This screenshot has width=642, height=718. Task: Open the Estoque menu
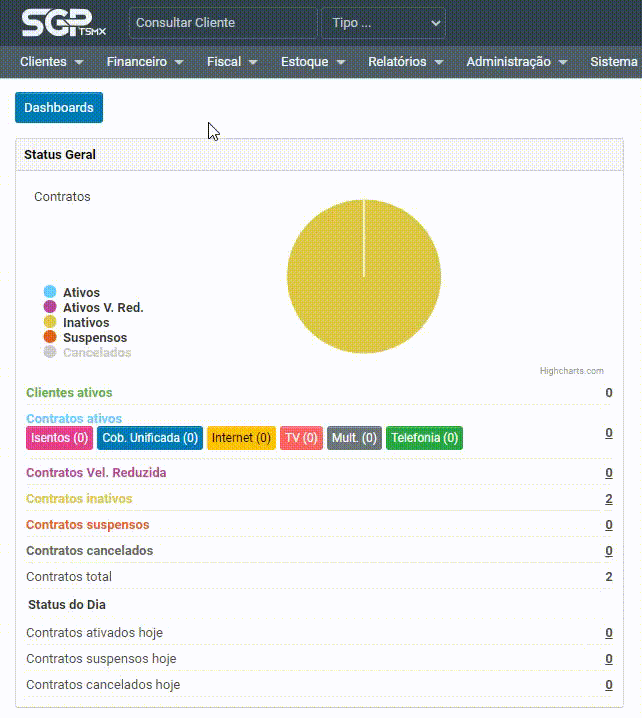pyautogui.click(x=313, y=62)
